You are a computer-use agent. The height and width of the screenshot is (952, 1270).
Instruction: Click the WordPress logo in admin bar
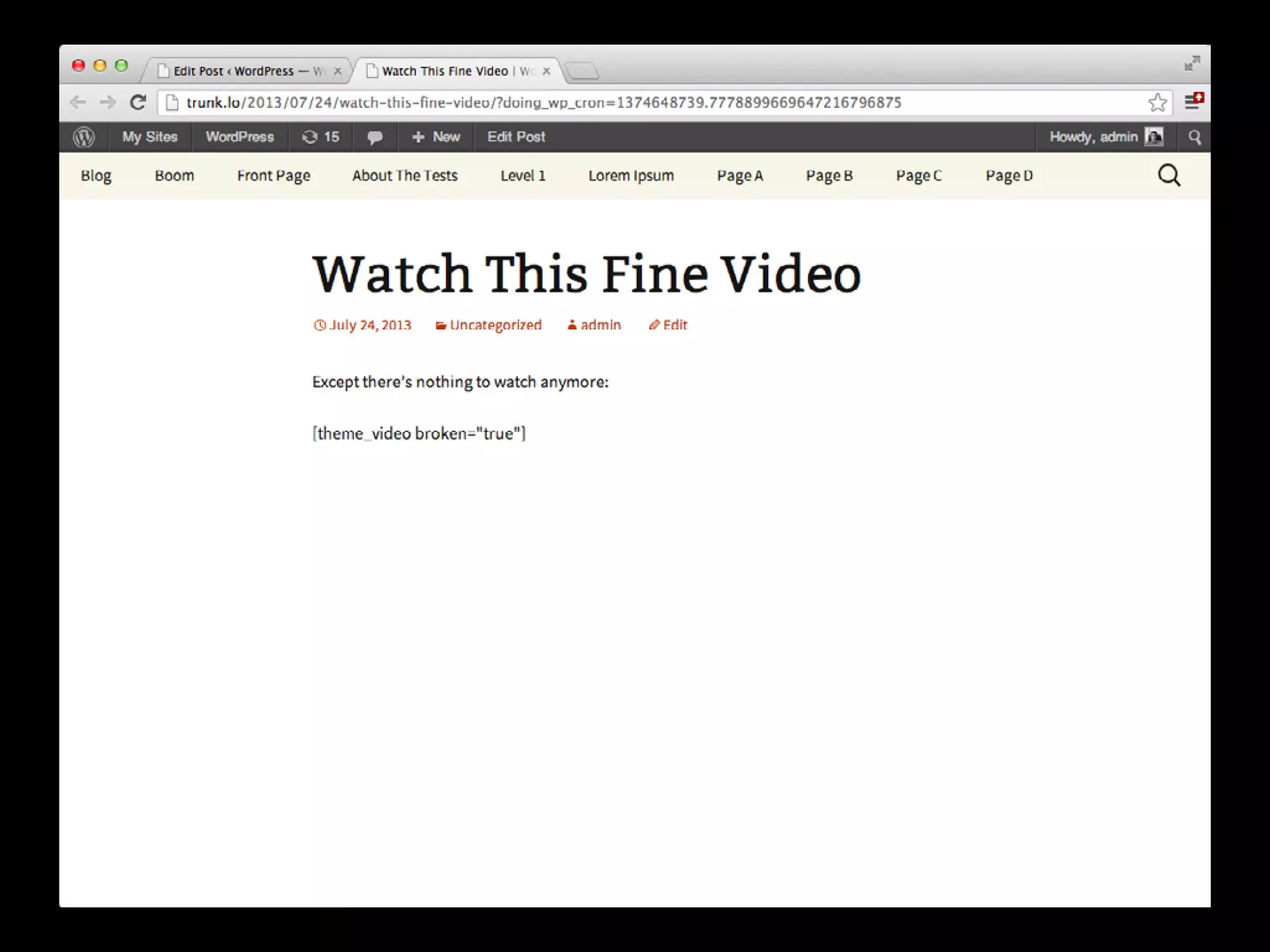coord(84,137)
